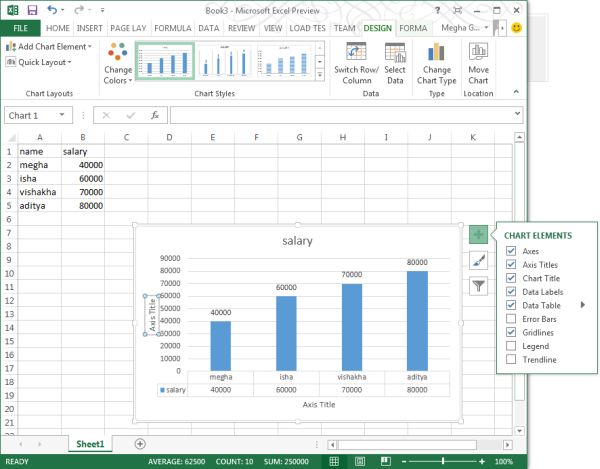Viewport: 600px width, 469px height.
Task: Select cell A4 vishakha
Action: [39, 192]
